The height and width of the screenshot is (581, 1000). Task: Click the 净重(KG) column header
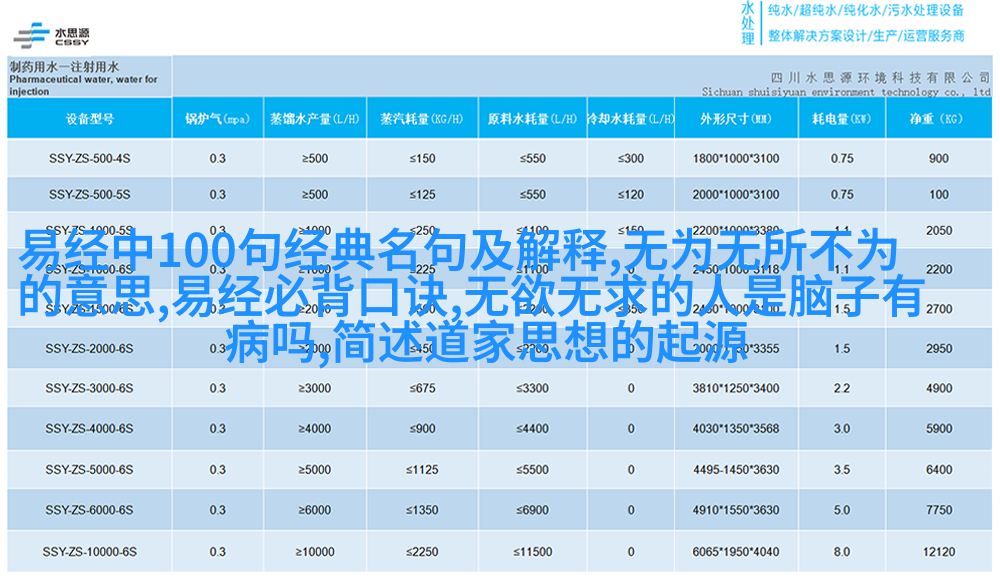click(937, 119)
